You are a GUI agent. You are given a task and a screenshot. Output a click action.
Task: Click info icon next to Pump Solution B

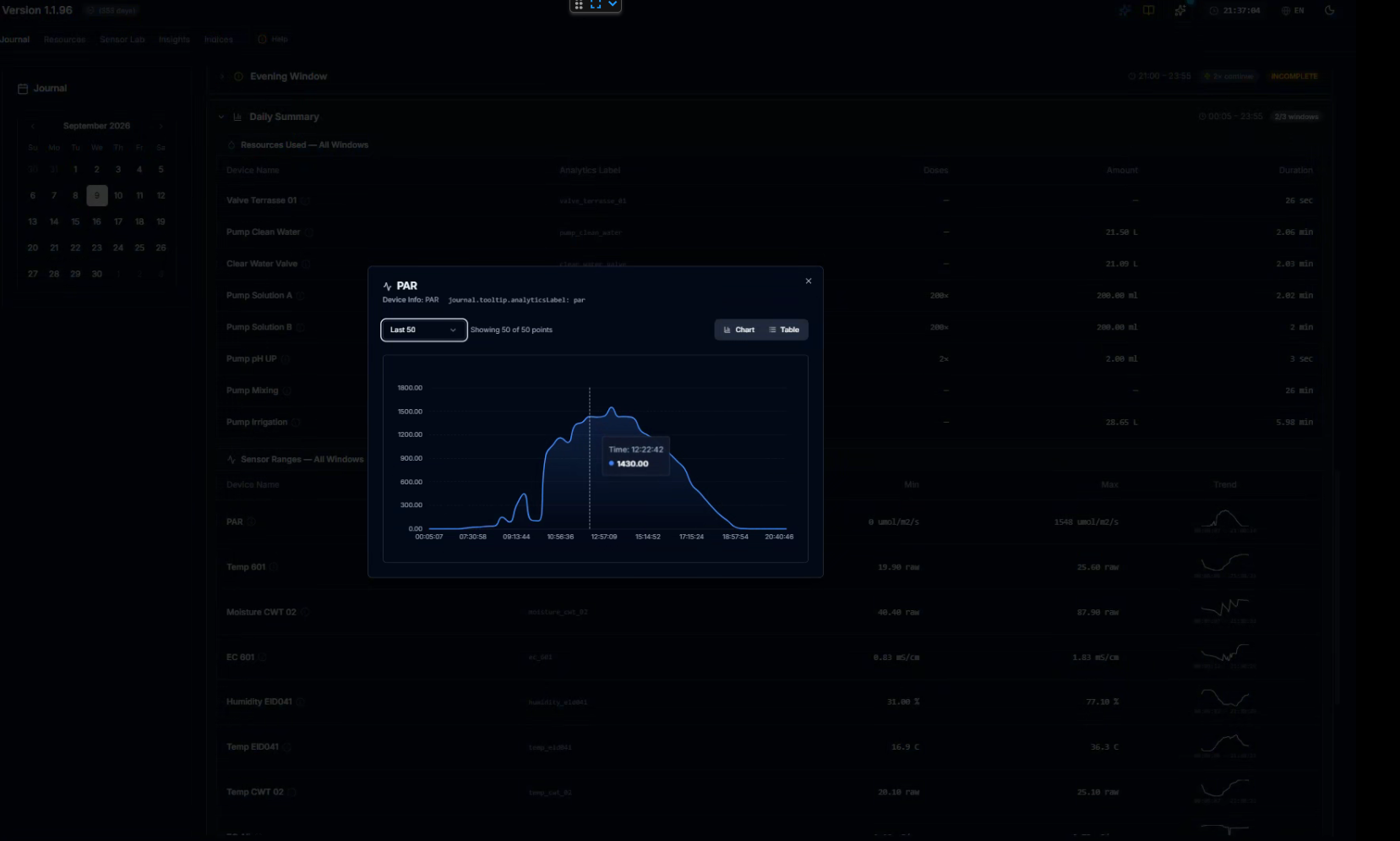301,327
